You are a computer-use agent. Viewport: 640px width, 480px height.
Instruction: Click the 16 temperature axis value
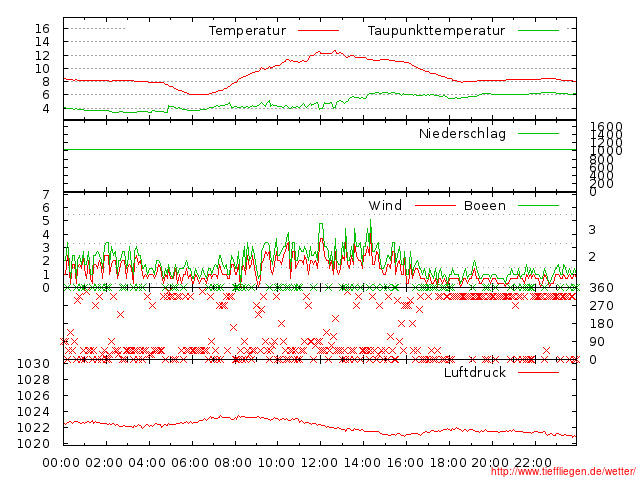click(x=42, y=29)
